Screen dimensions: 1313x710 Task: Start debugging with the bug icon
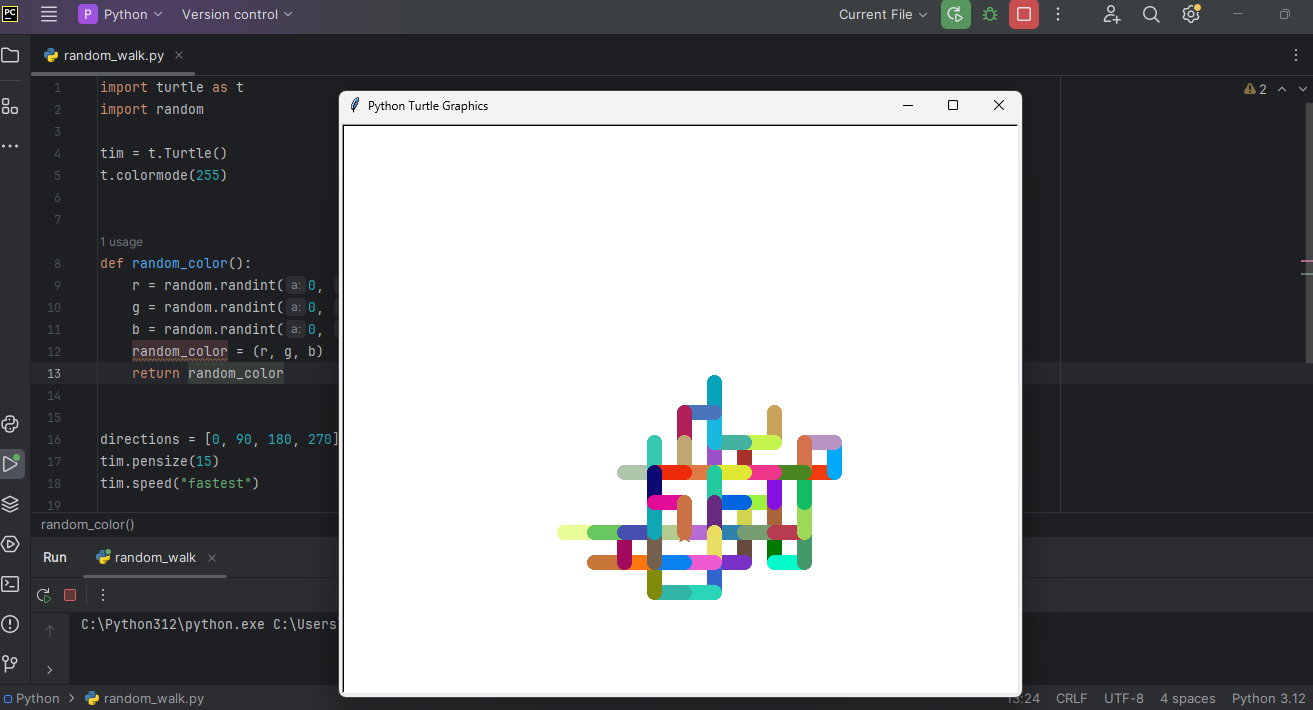[x=990, y=15]
